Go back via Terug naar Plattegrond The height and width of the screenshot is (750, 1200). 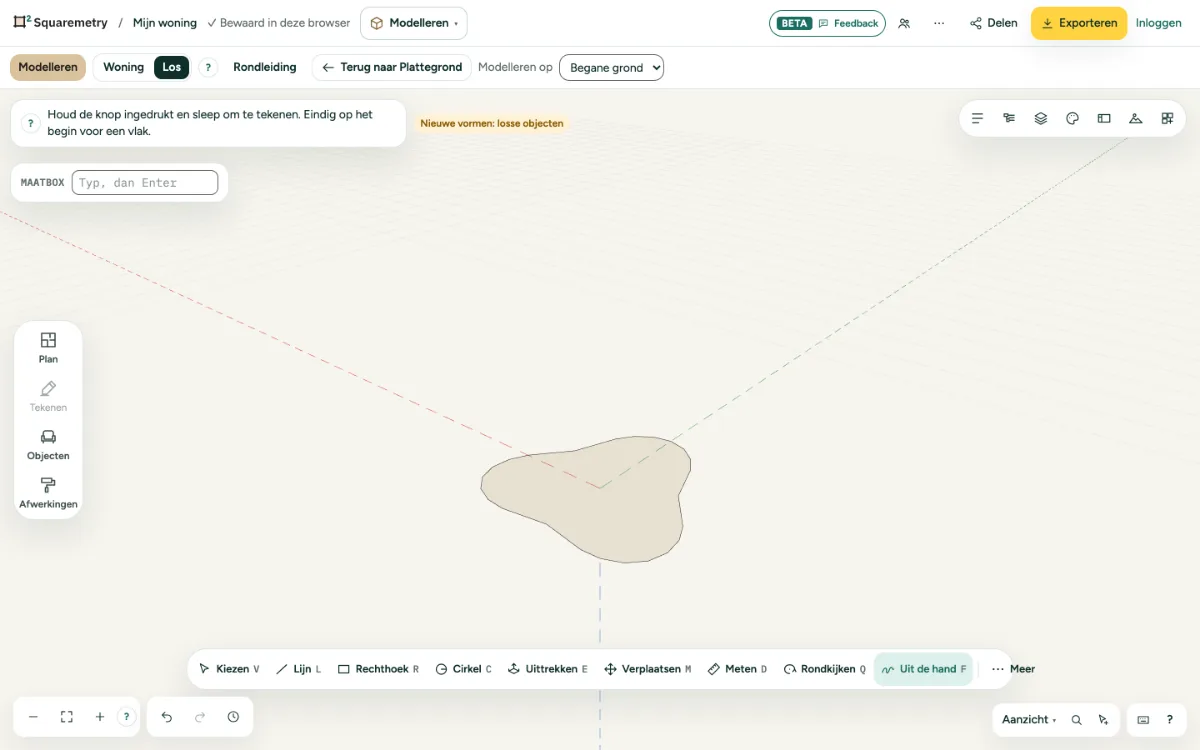click(x=392, y=67)
